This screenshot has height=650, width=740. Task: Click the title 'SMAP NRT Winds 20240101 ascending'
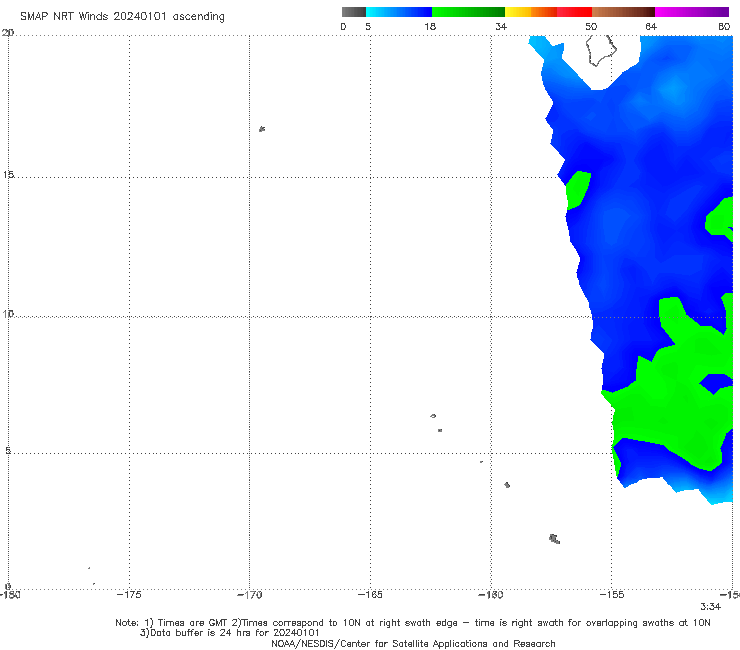[122, 17]
